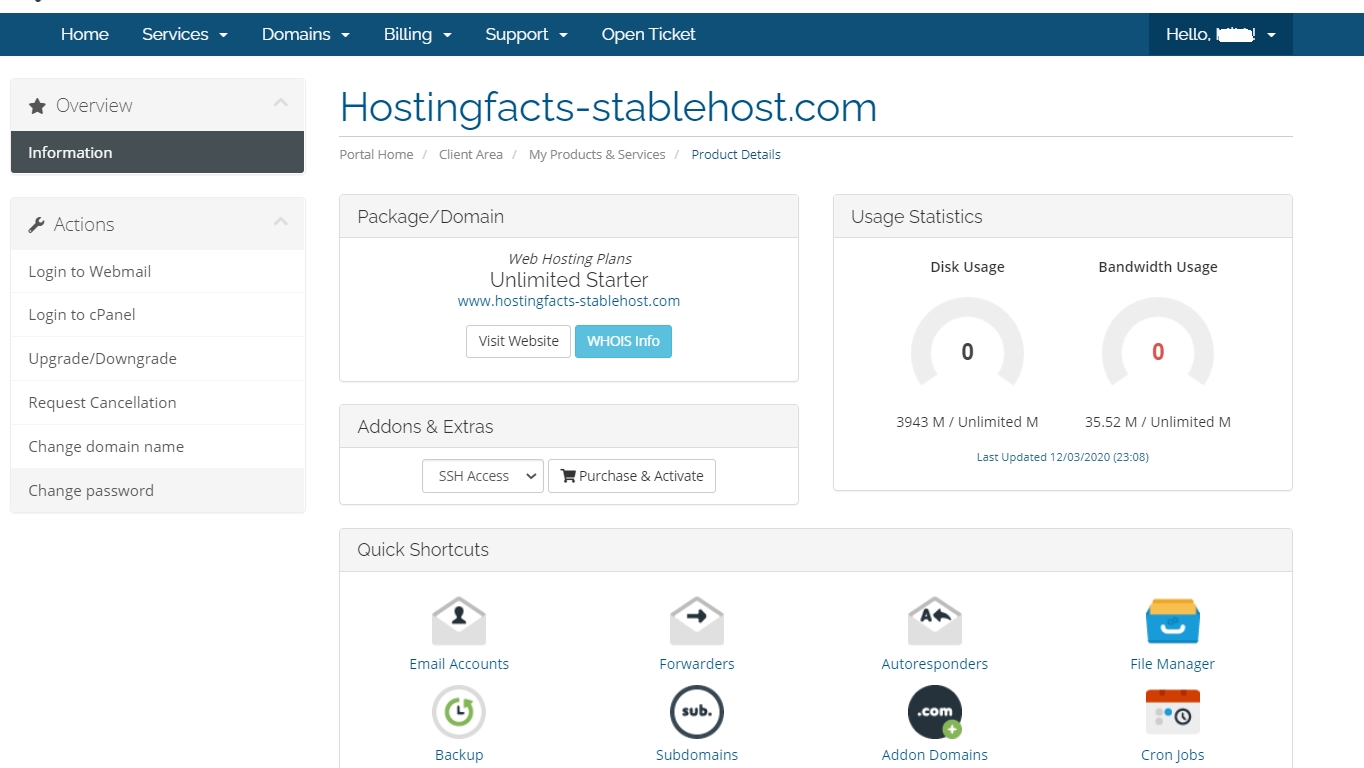Viewport: 1364px width, 768px height.
Task: Click the Overview star icon
Action: pyautogui.click(x=37, y=106)
